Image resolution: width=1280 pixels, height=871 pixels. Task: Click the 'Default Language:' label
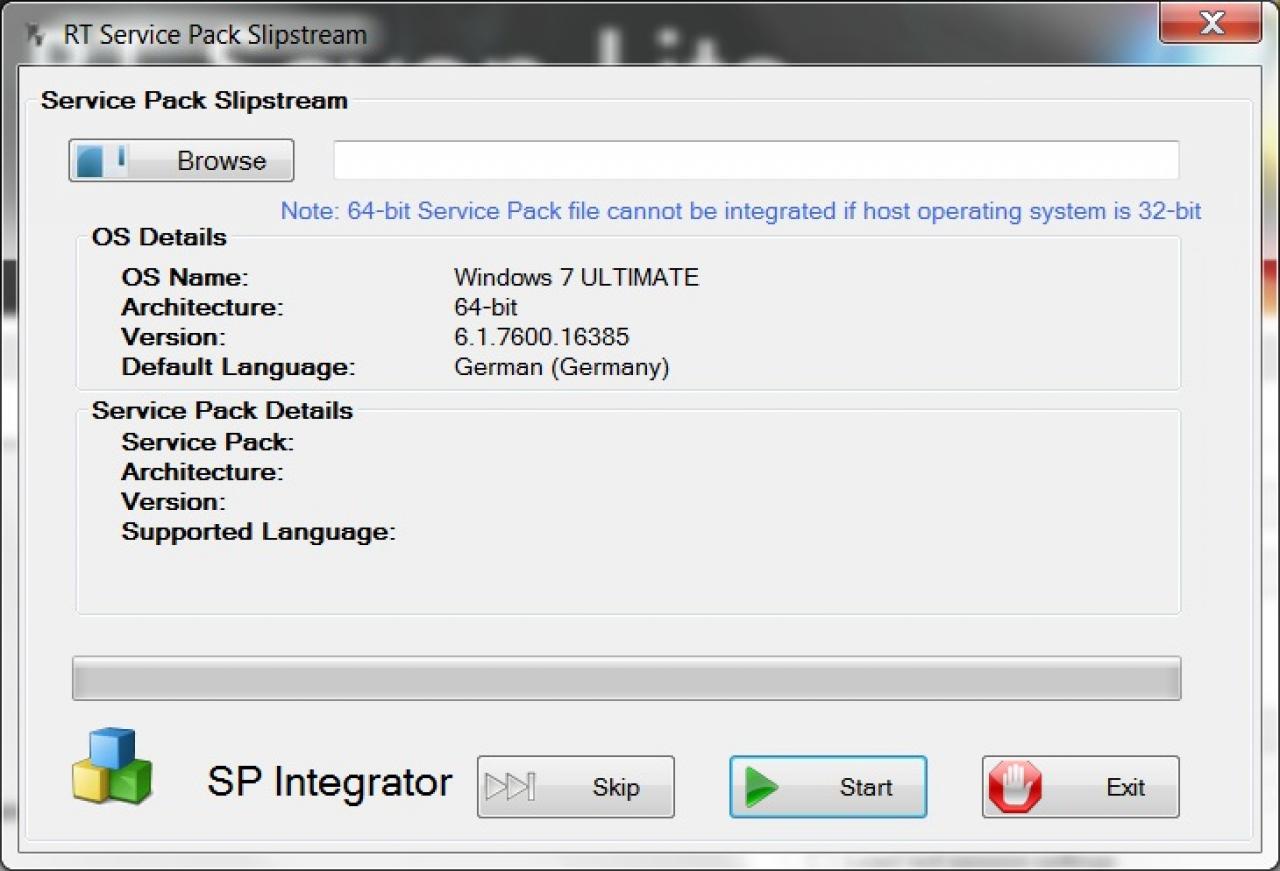[x=239, y=367]
